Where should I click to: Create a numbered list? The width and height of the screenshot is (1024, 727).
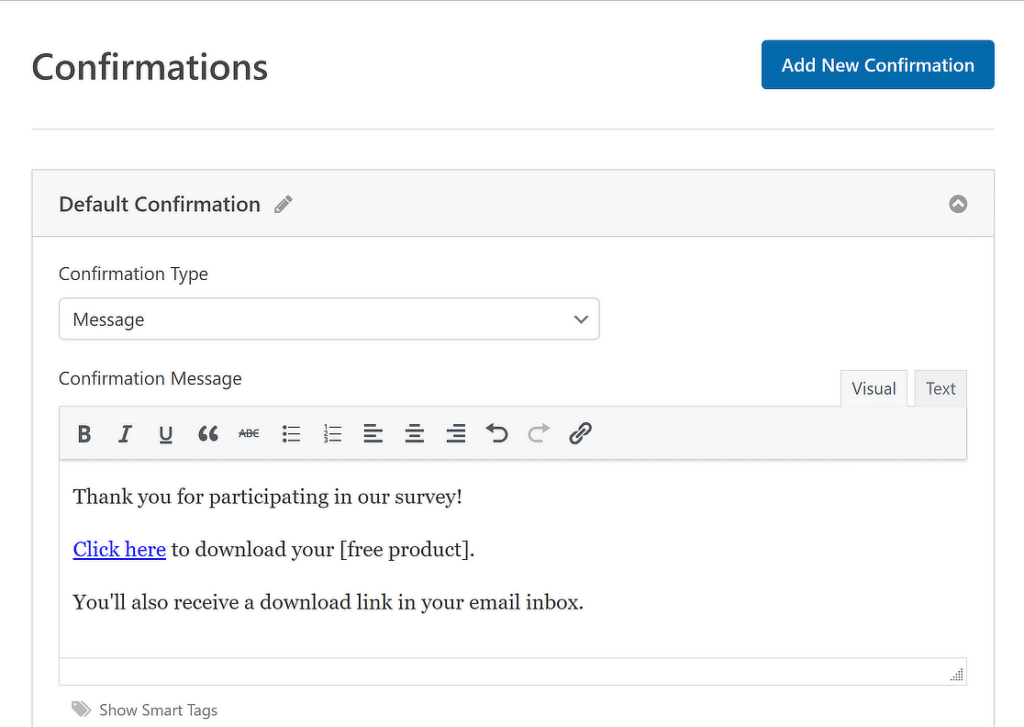(x=332, y=433)
